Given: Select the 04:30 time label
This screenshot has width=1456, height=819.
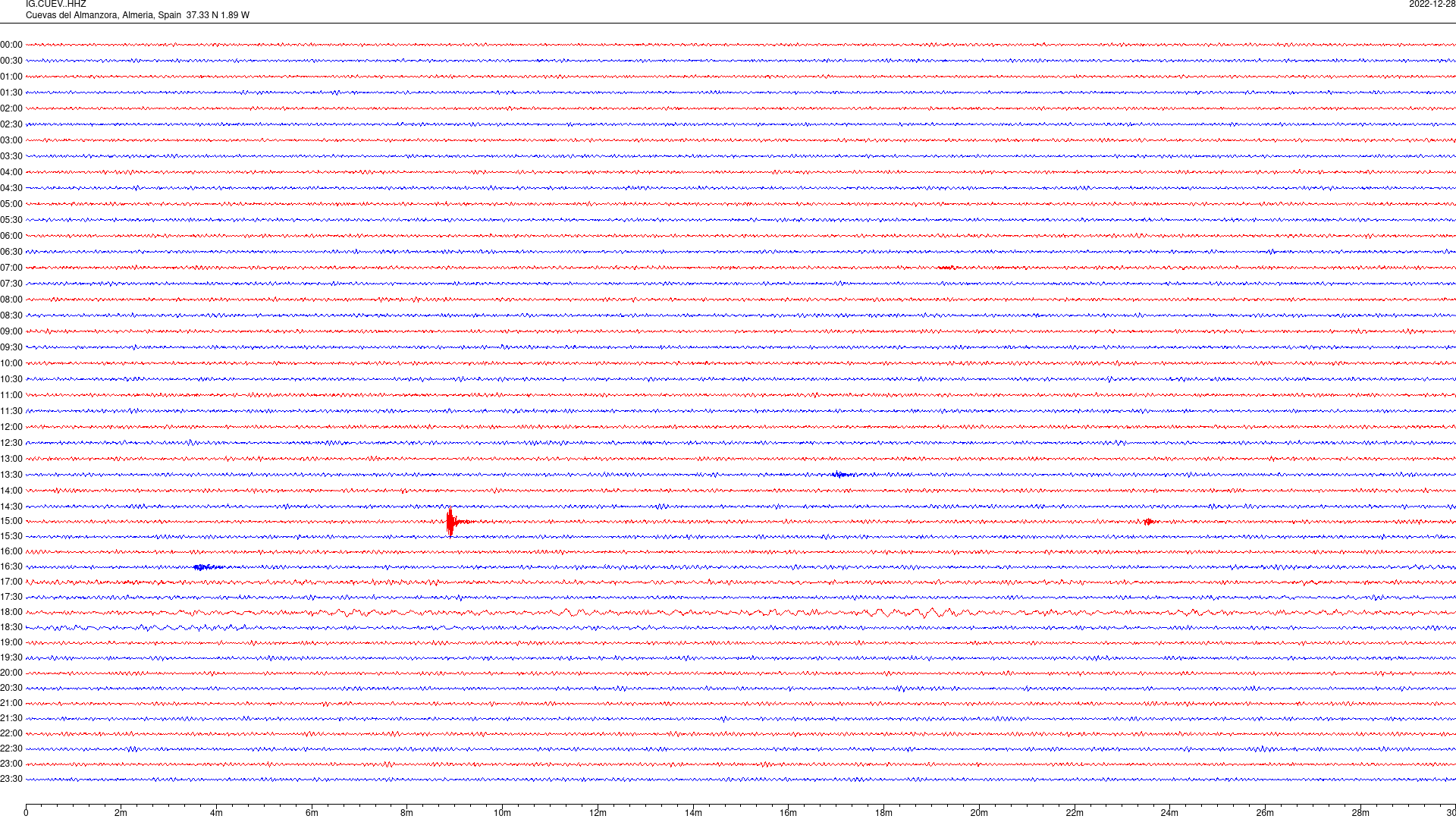Looking at the screenshot, I should click(x=11, y=188).
